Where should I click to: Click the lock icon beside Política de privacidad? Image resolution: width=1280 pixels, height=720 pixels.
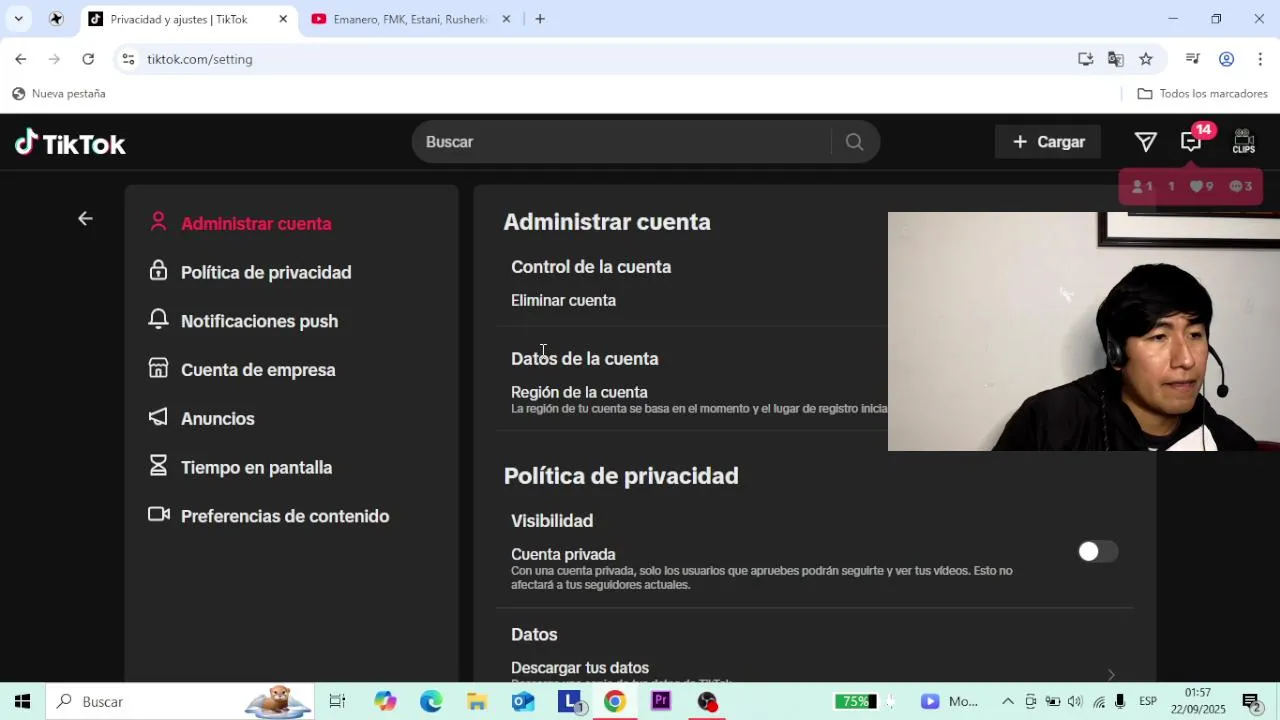[158, 271]
